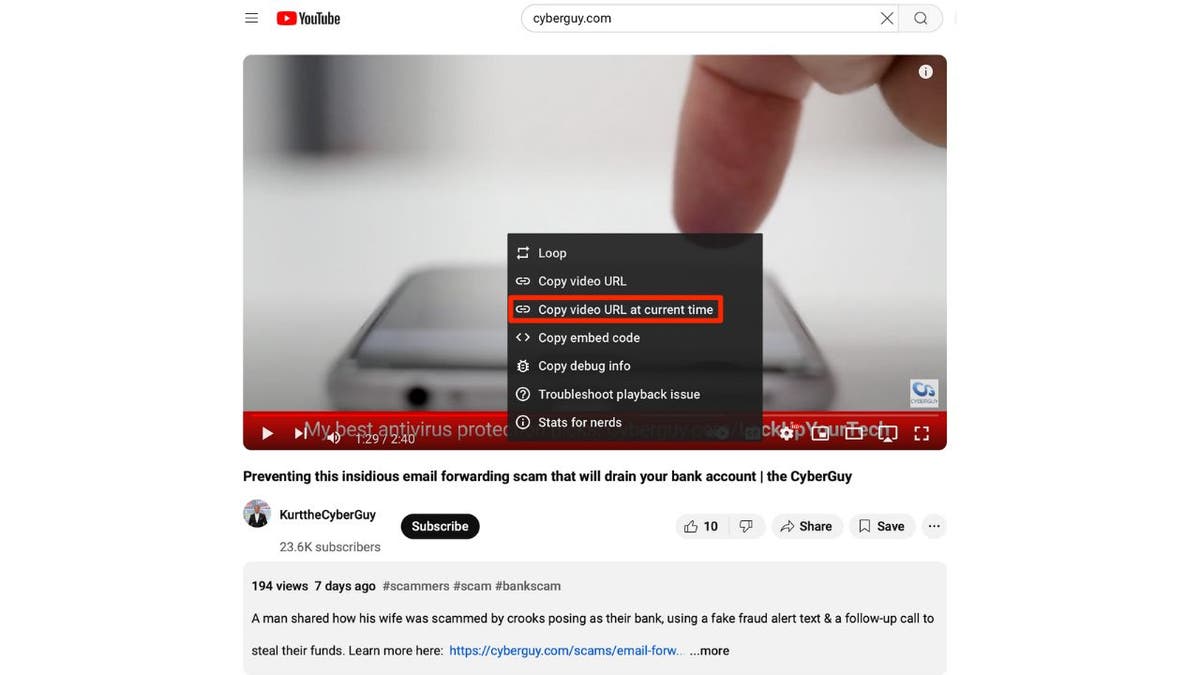1200x675 pixels.
Task: Enter fullscreen mode
Action: [920, 432]
